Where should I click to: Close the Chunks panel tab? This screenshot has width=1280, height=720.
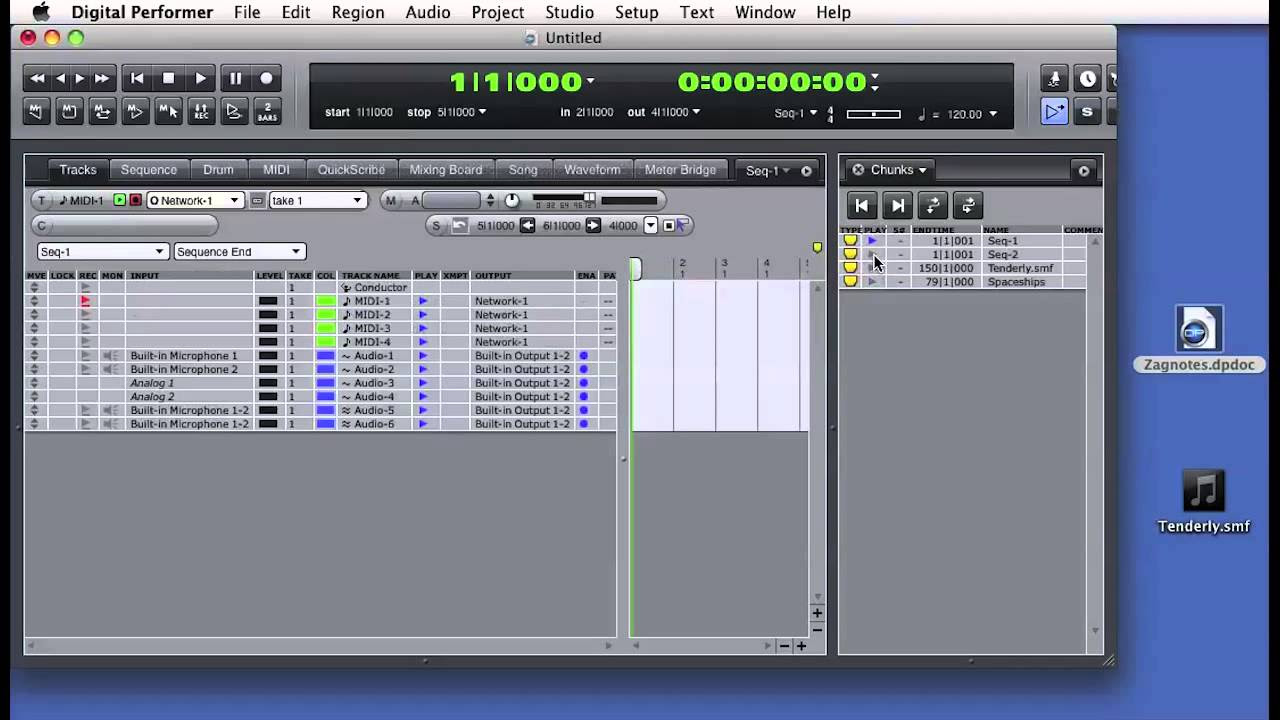coord(858,170)
